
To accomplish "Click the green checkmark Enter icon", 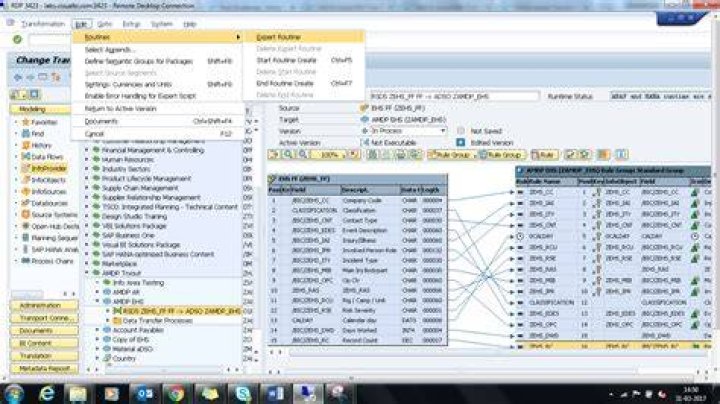I will click(x=17, y=39).
